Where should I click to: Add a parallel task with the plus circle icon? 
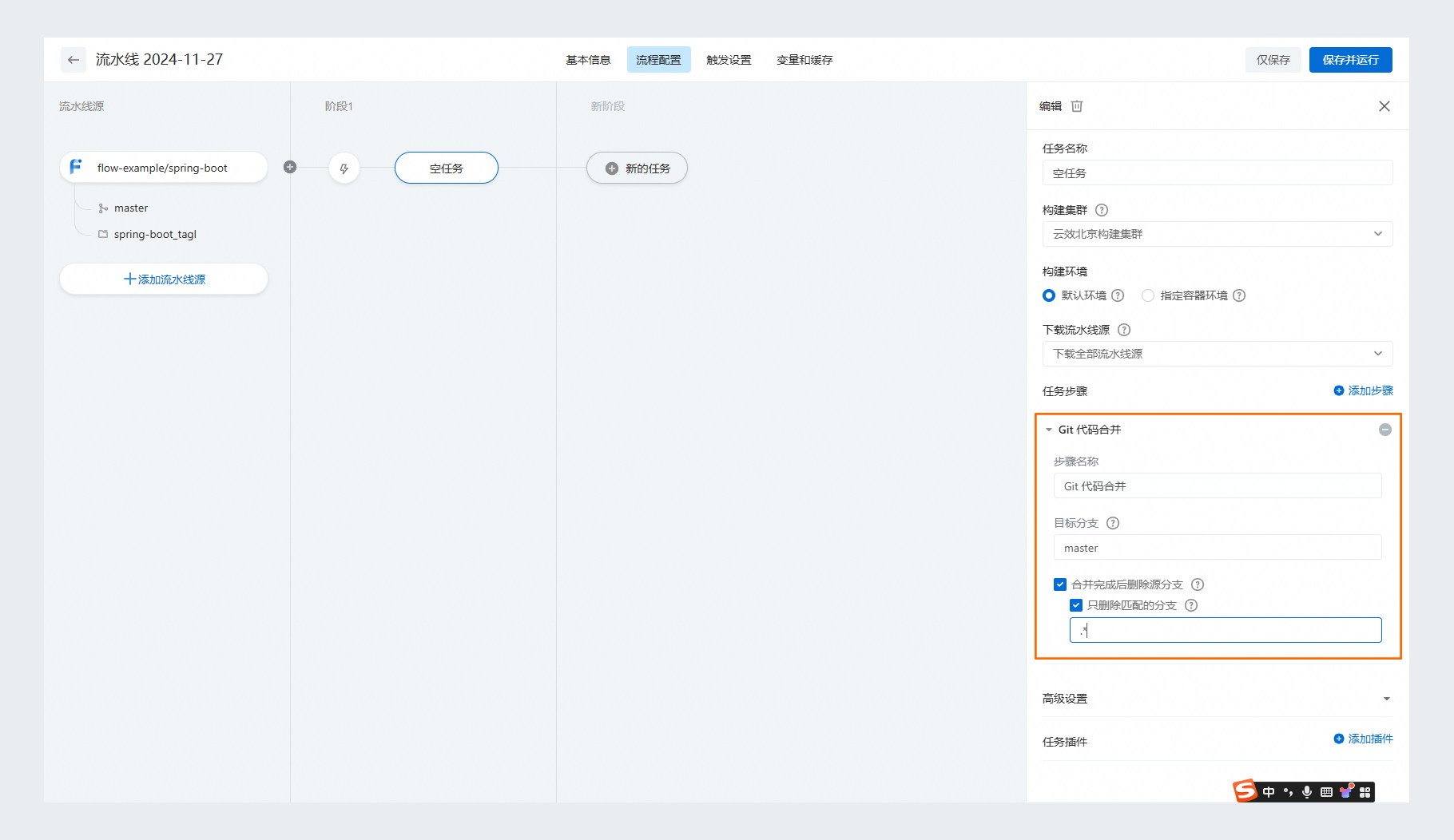(x=290, y=167)
